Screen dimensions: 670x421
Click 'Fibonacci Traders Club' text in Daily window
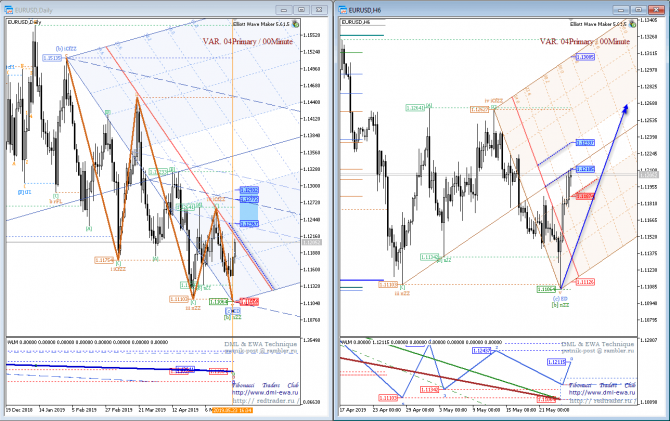coord(266,385)
